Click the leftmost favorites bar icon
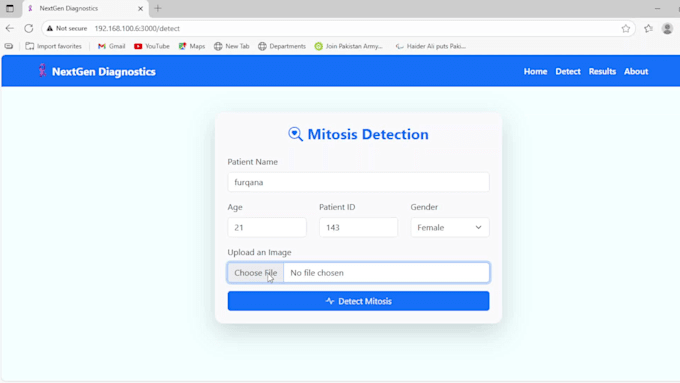The width and height of the screenshot is (680, 383). 9,46
